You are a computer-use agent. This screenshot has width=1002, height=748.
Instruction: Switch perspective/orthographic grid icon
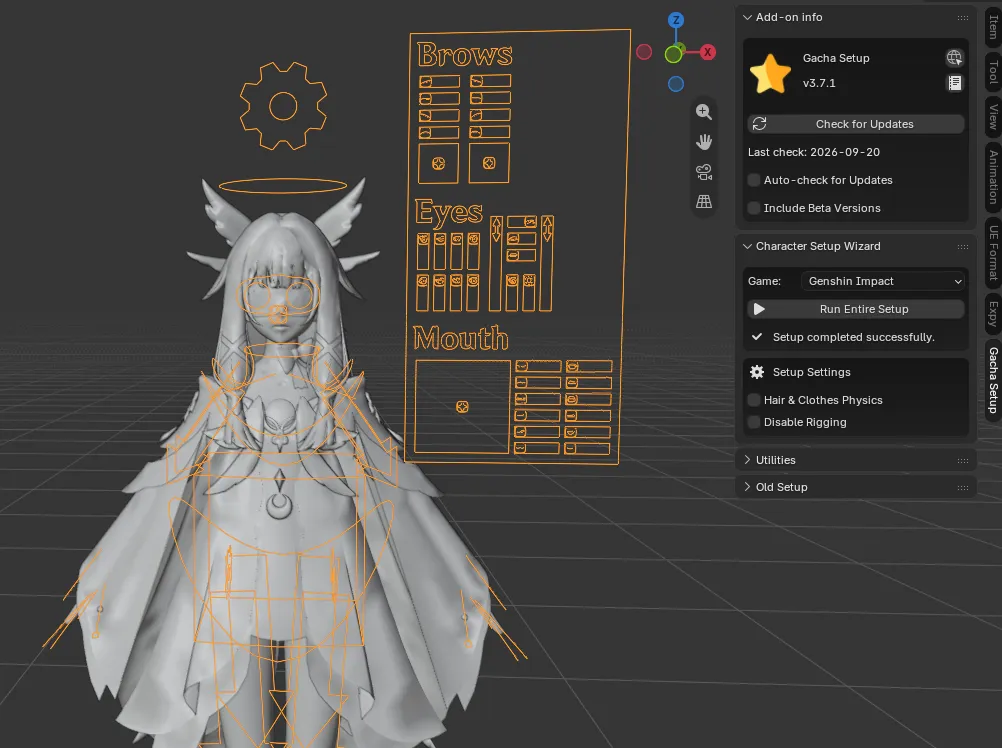[704, 202]
